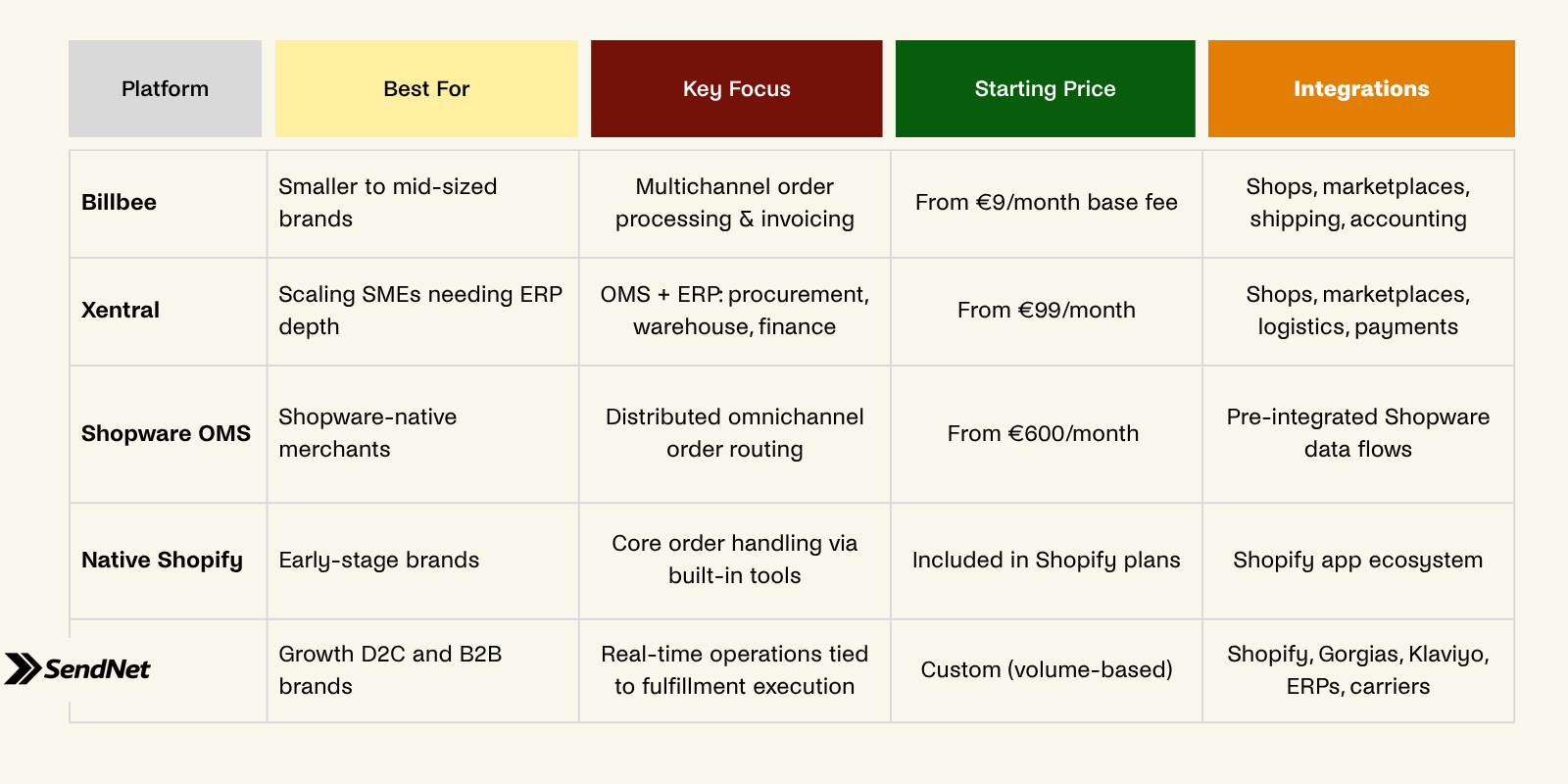Click 'Included in Shopify plans' cell
The height and width of the screenshot is (784, 1568).
pos(1047,561)
